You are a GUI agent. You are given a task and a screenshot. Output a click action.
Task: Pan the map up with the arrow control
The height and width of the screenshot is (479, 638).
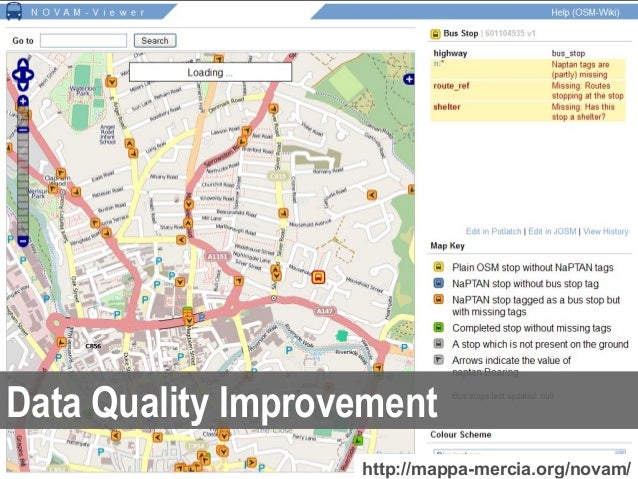point(23,64)
